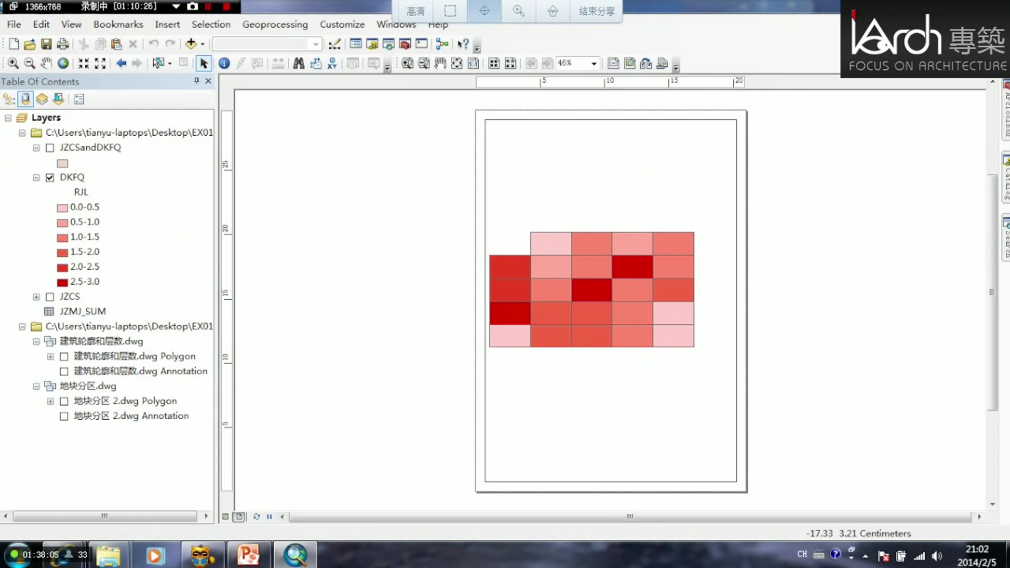The image size is (1010, 568).
Task: Select layout Zoom In page tool
Action: tap(407, 63)
